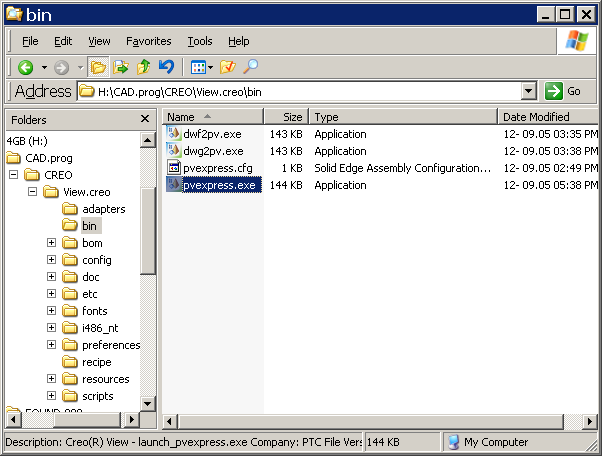This screenshot has height=456, width=602.
Task: Collapse the View.creo tree node
Action: click(x=33, y=192)
